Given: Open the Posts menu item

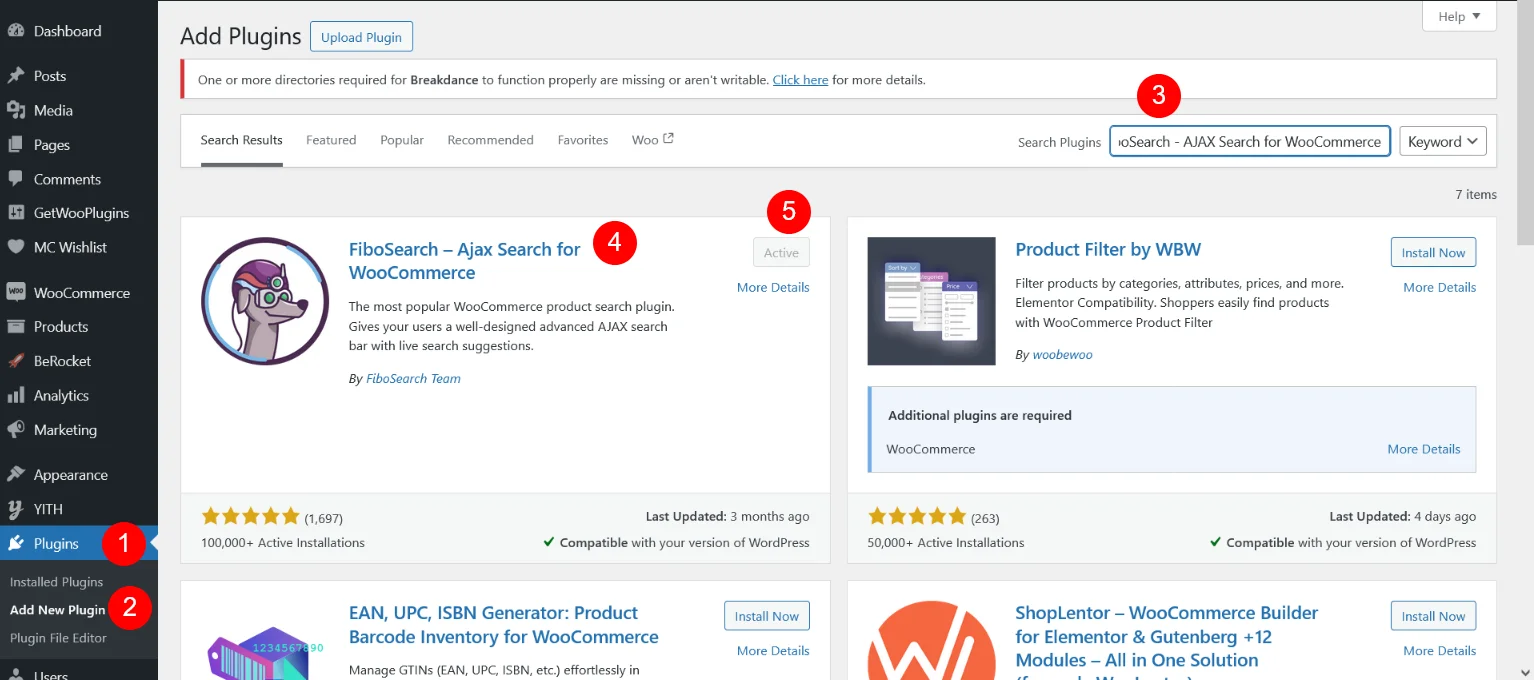Looking at the screenshot, I should [x=50, y=76].
